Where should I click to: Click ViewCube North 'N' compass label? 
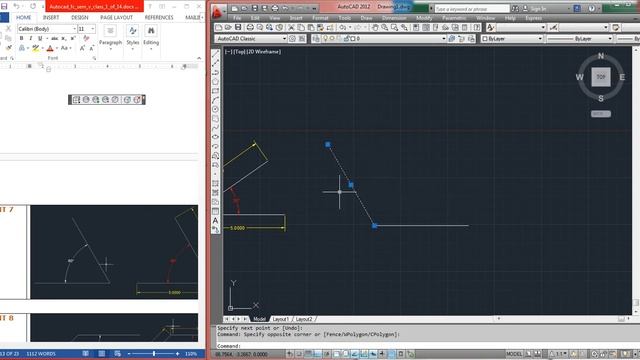[601, 56]
